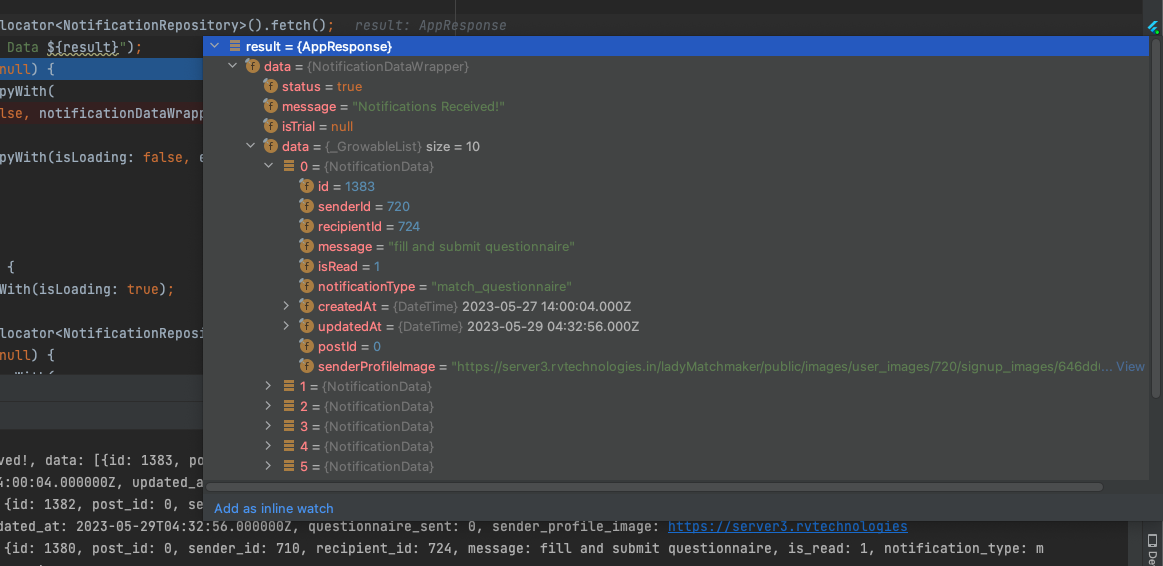Select message "fill and submit questionnaire" row
1163x566 pixels.
tap(676, 246)
